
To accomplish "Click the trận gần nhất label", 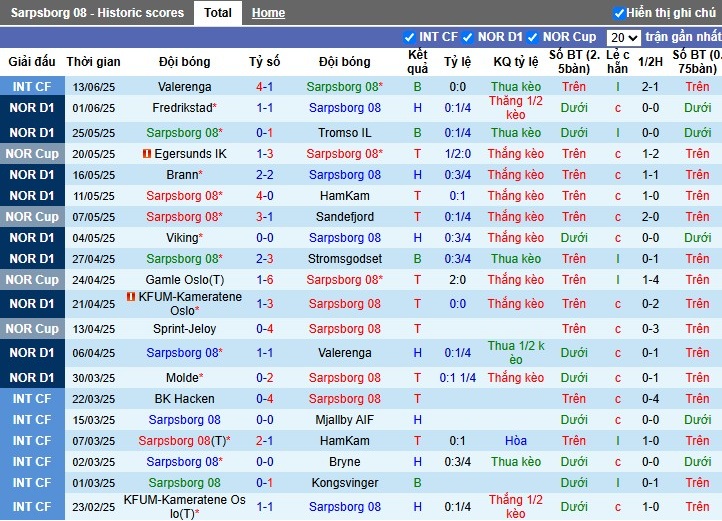I will point(683,37).
